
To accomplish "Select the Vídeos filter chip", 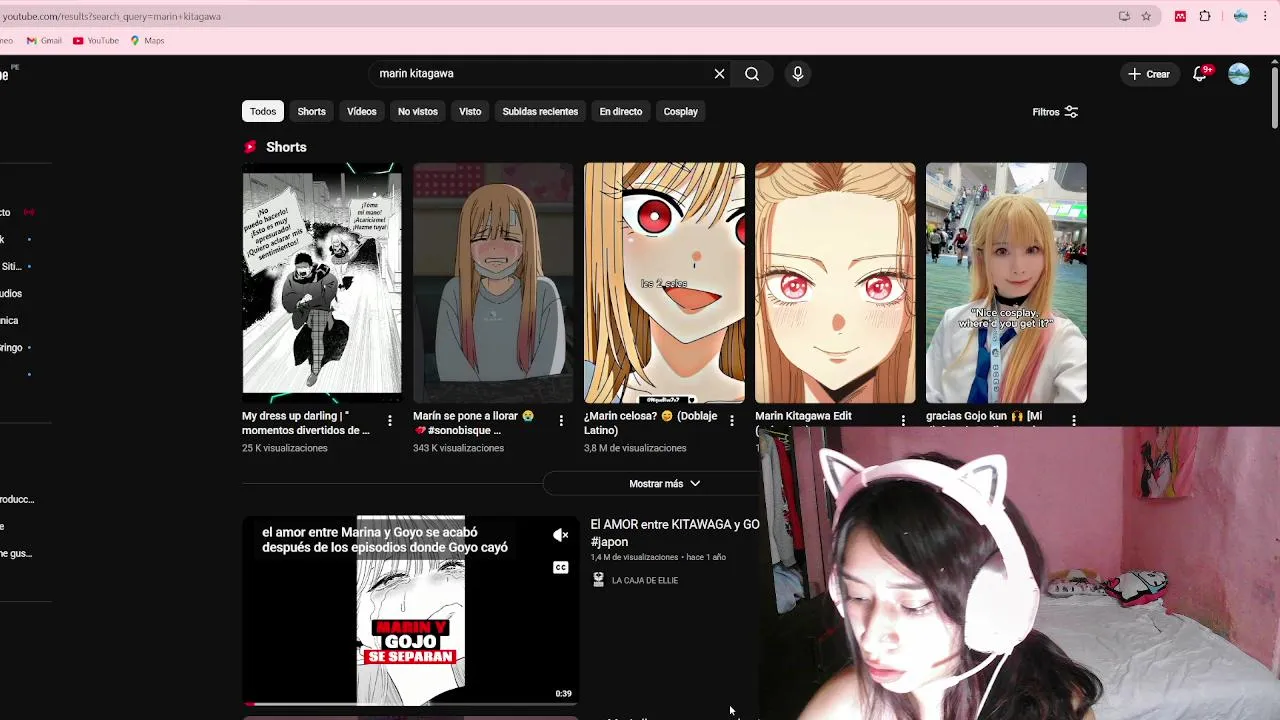I will (x=362, y=112).
